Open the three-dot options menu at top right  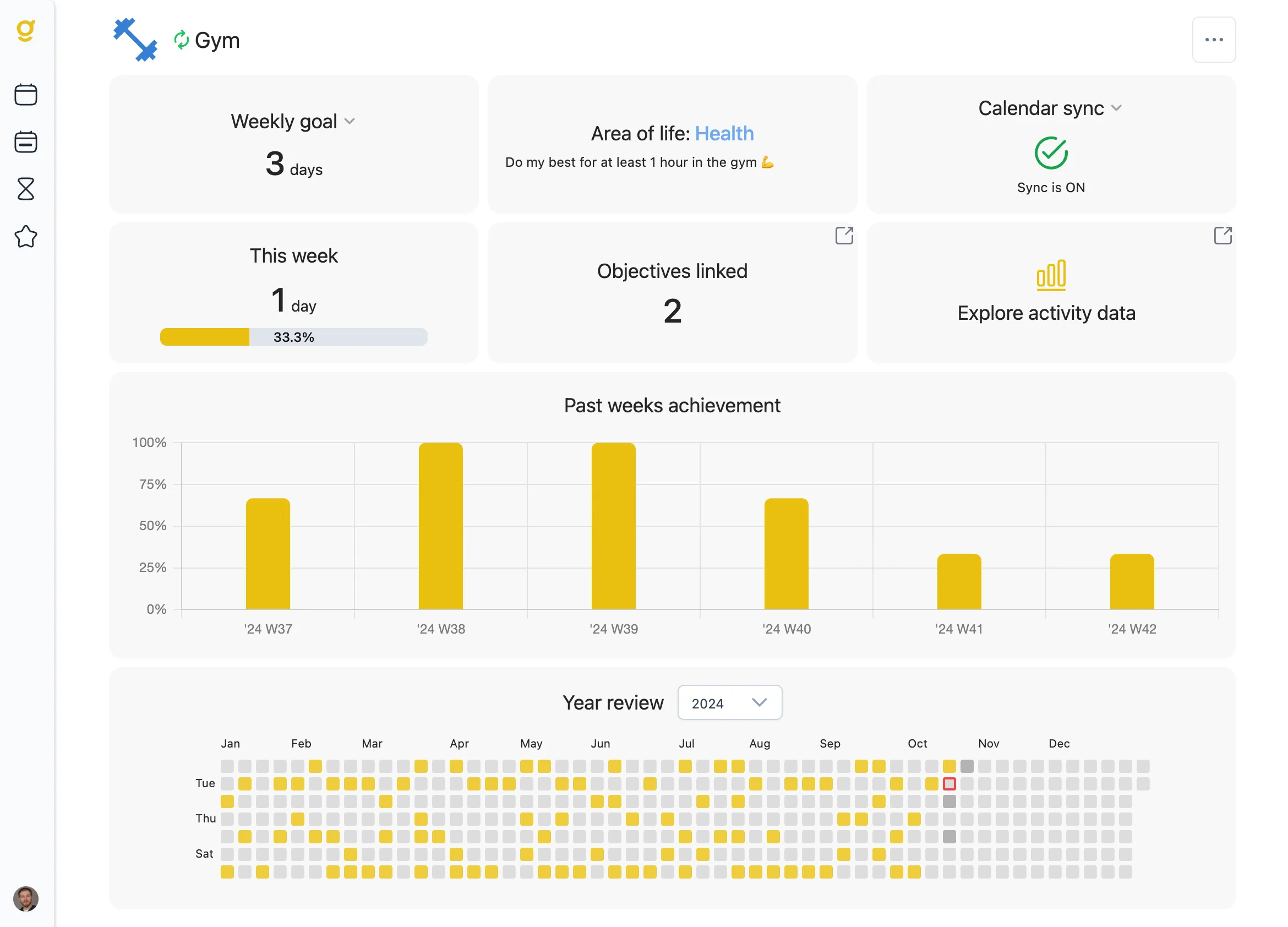click(x=1214, y=39)
